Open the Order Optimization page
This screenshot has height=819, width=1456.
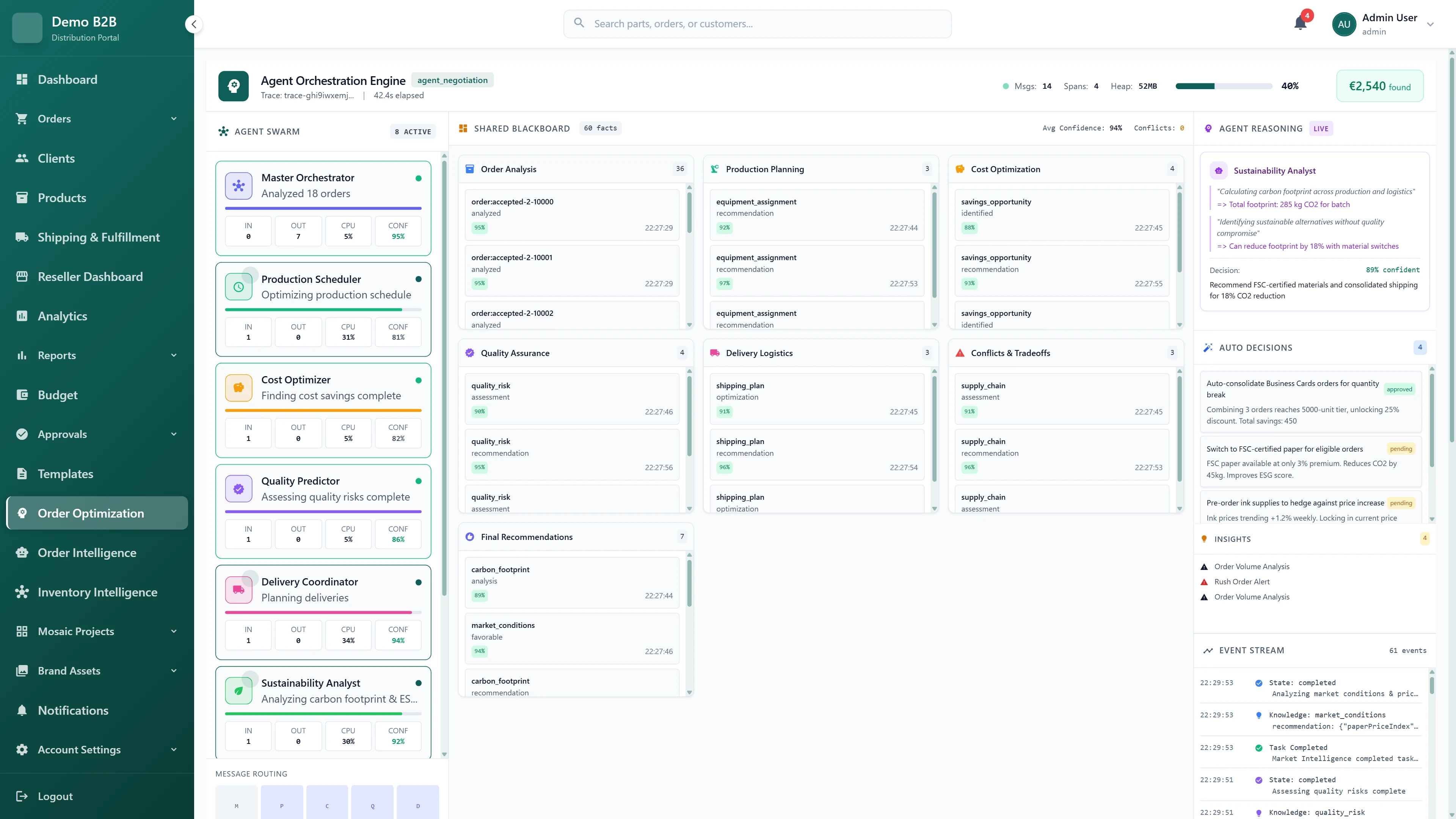(91, 513)
